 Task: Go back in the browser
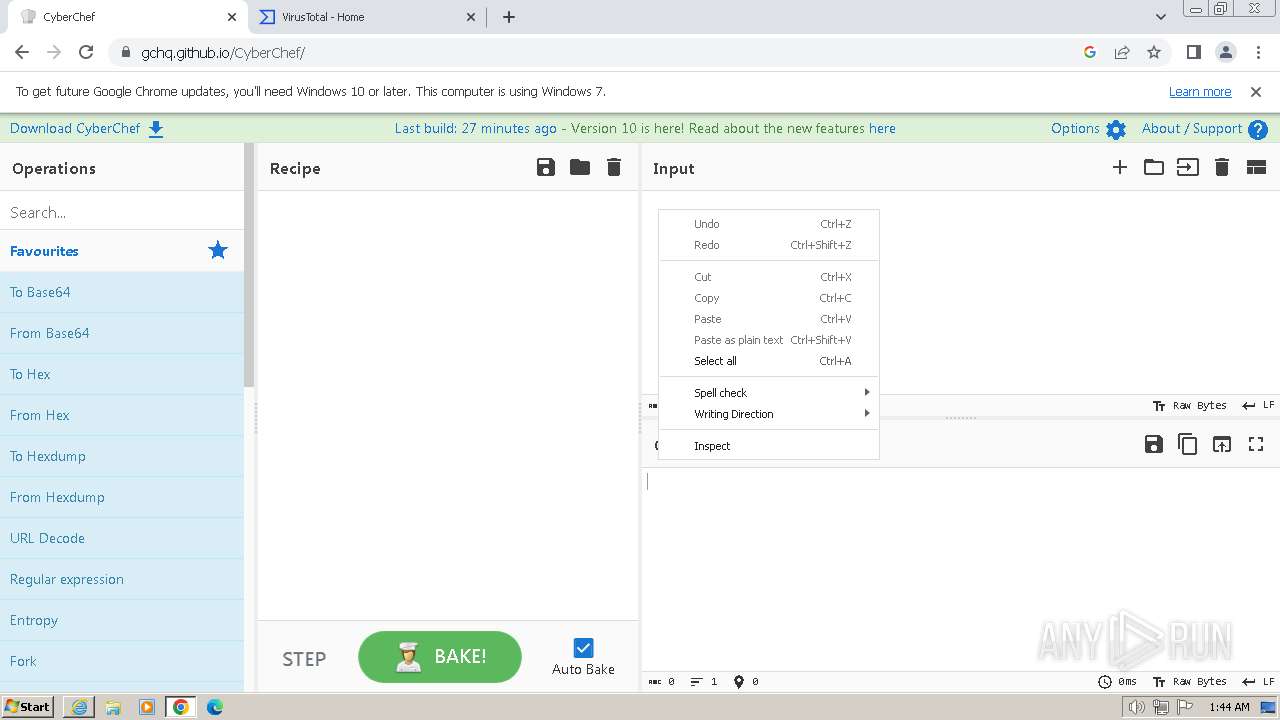click(22, 52)
